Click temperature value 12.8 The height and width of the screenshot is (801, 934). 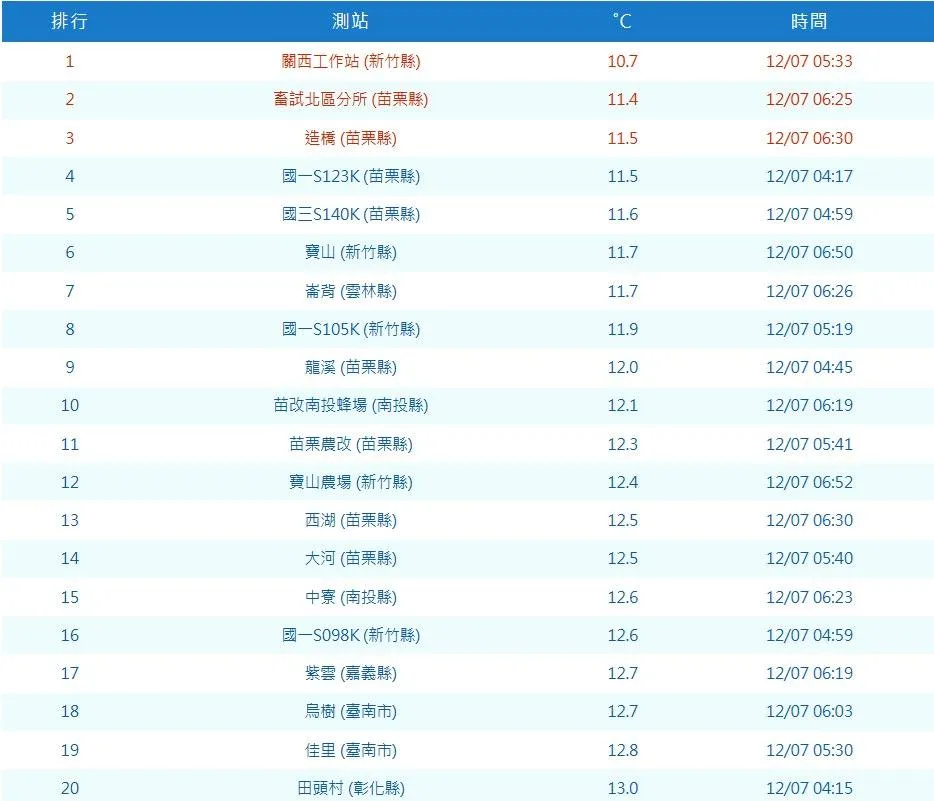coord(622,750)
